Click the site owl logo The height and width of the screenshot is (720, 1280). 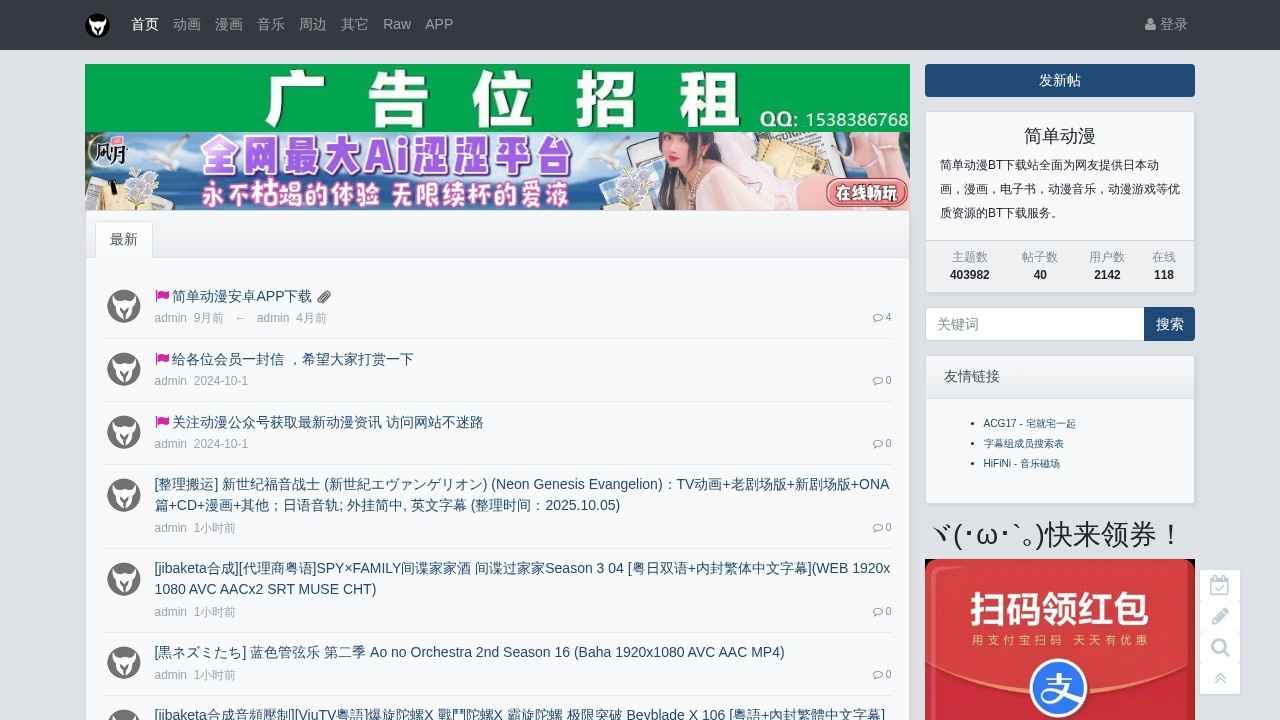click(x=97, y=25)
